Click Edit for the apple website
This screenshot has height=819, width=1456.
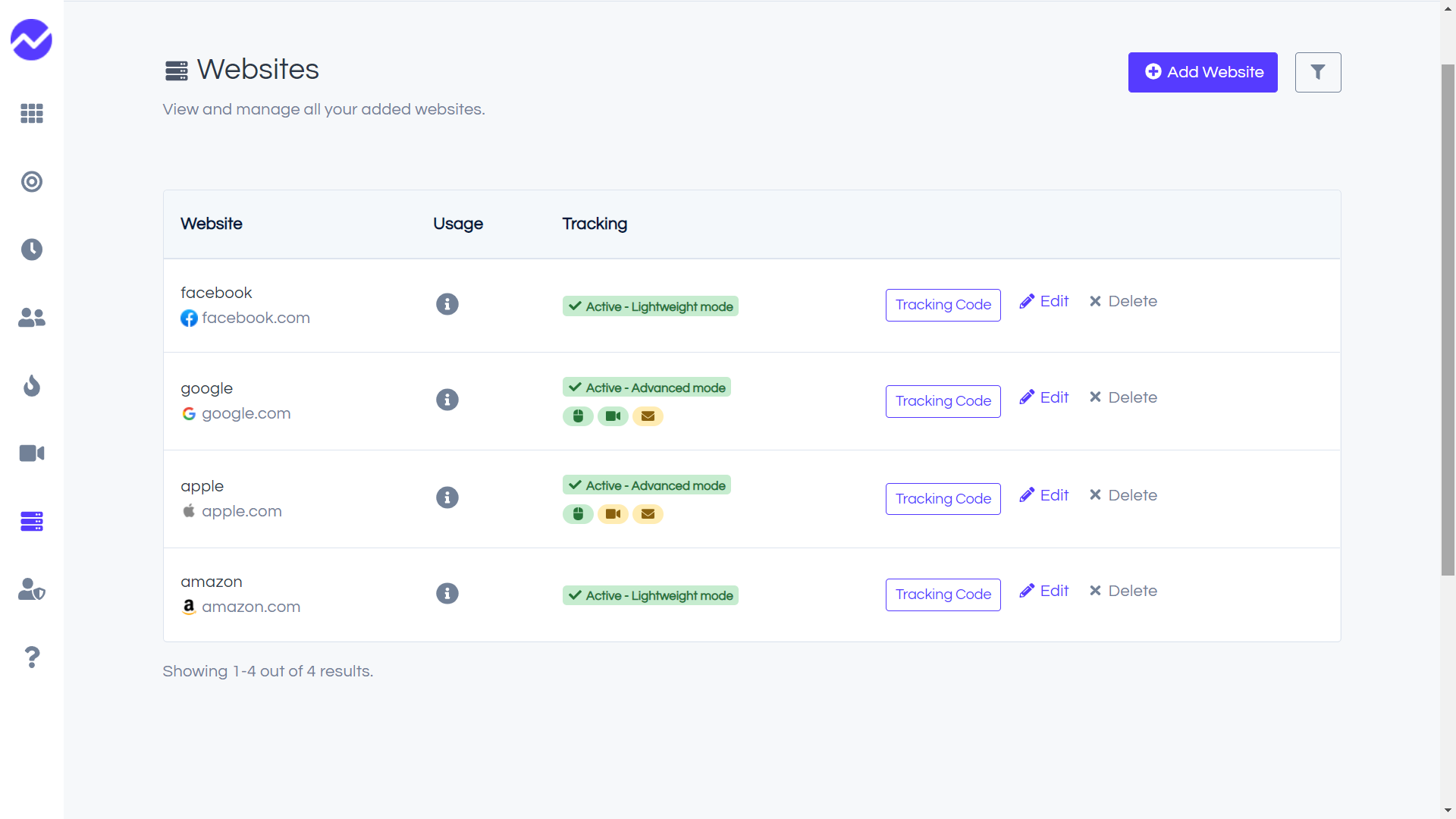1043,495
